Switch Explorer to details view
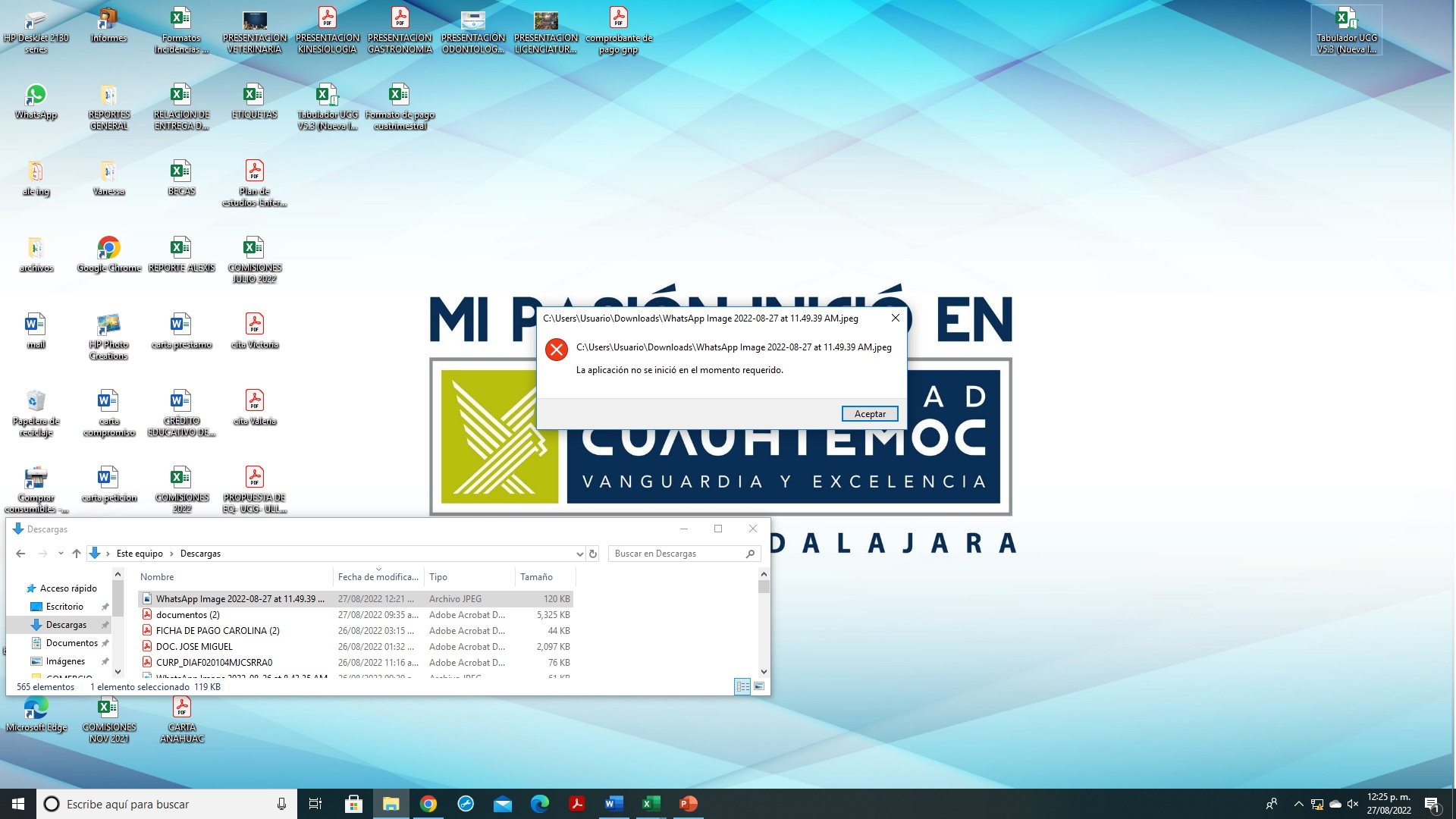Image resolution: width=1456 pixels, height=819 pixels. tap(742, 686)
